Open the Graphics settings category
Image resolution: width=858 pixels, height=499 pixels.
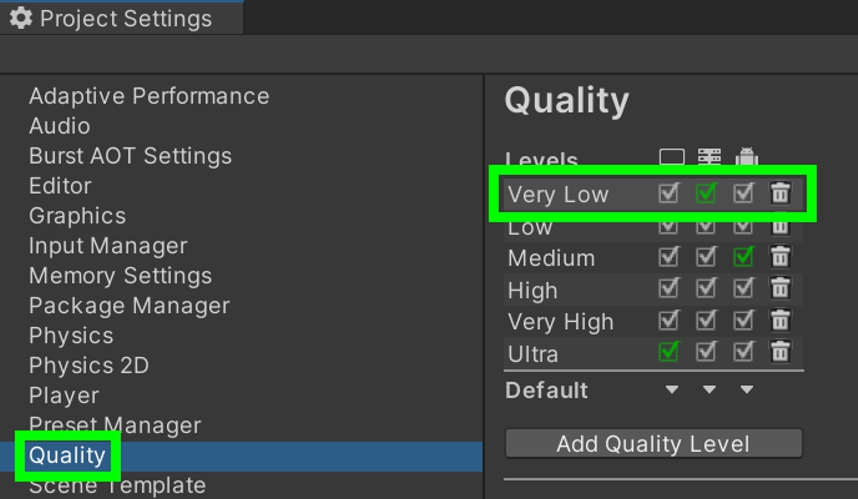coord(77,216)
